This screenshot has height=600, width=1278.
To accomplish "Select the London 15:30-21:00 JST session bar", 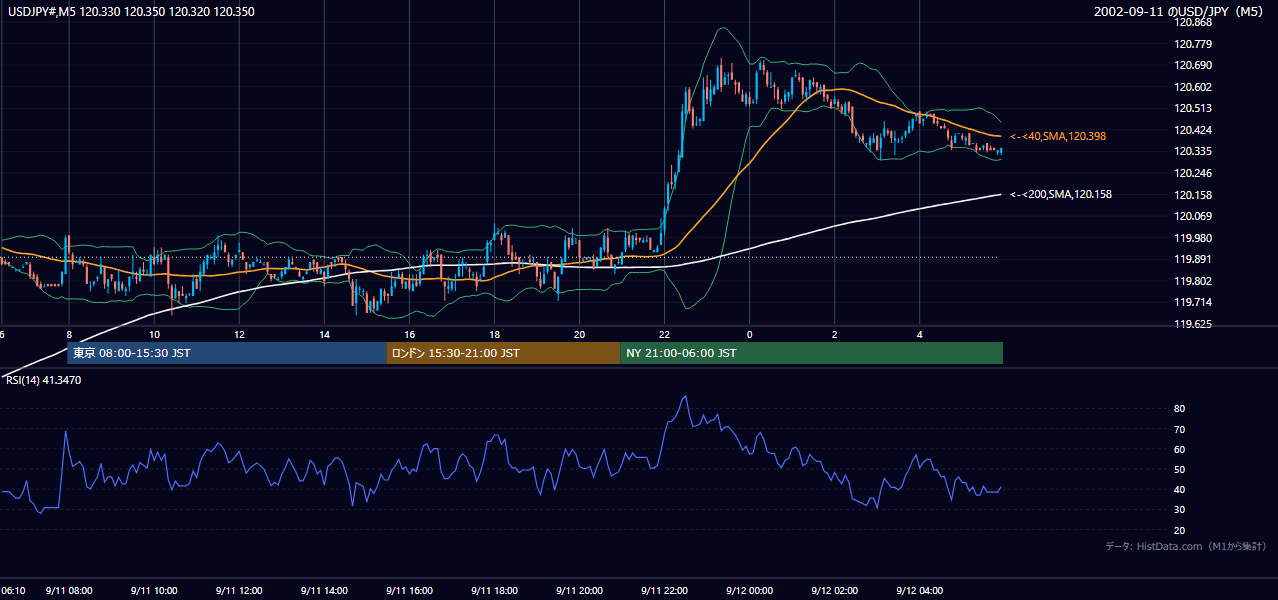I will coord(503,353).
